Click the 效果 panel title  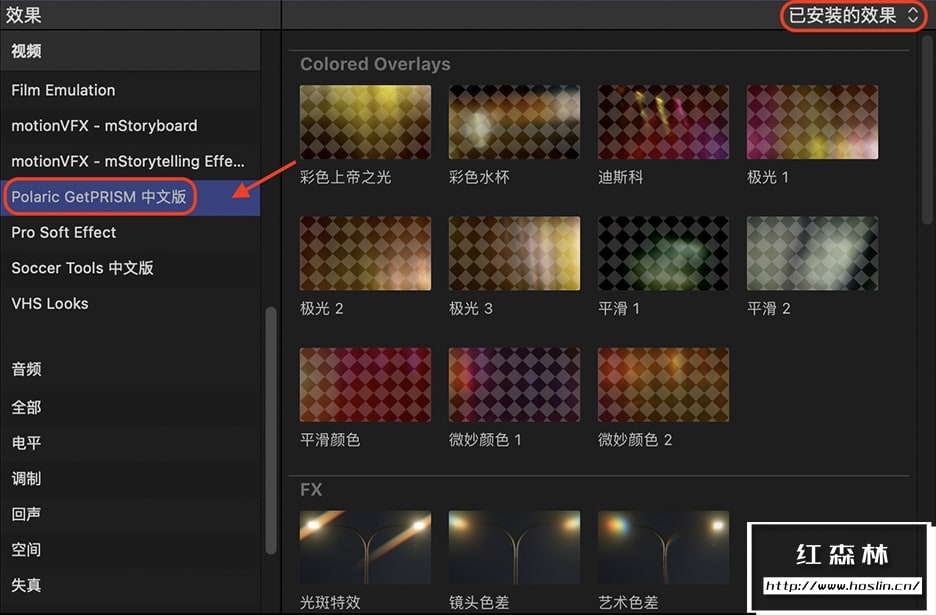[23, 15]
